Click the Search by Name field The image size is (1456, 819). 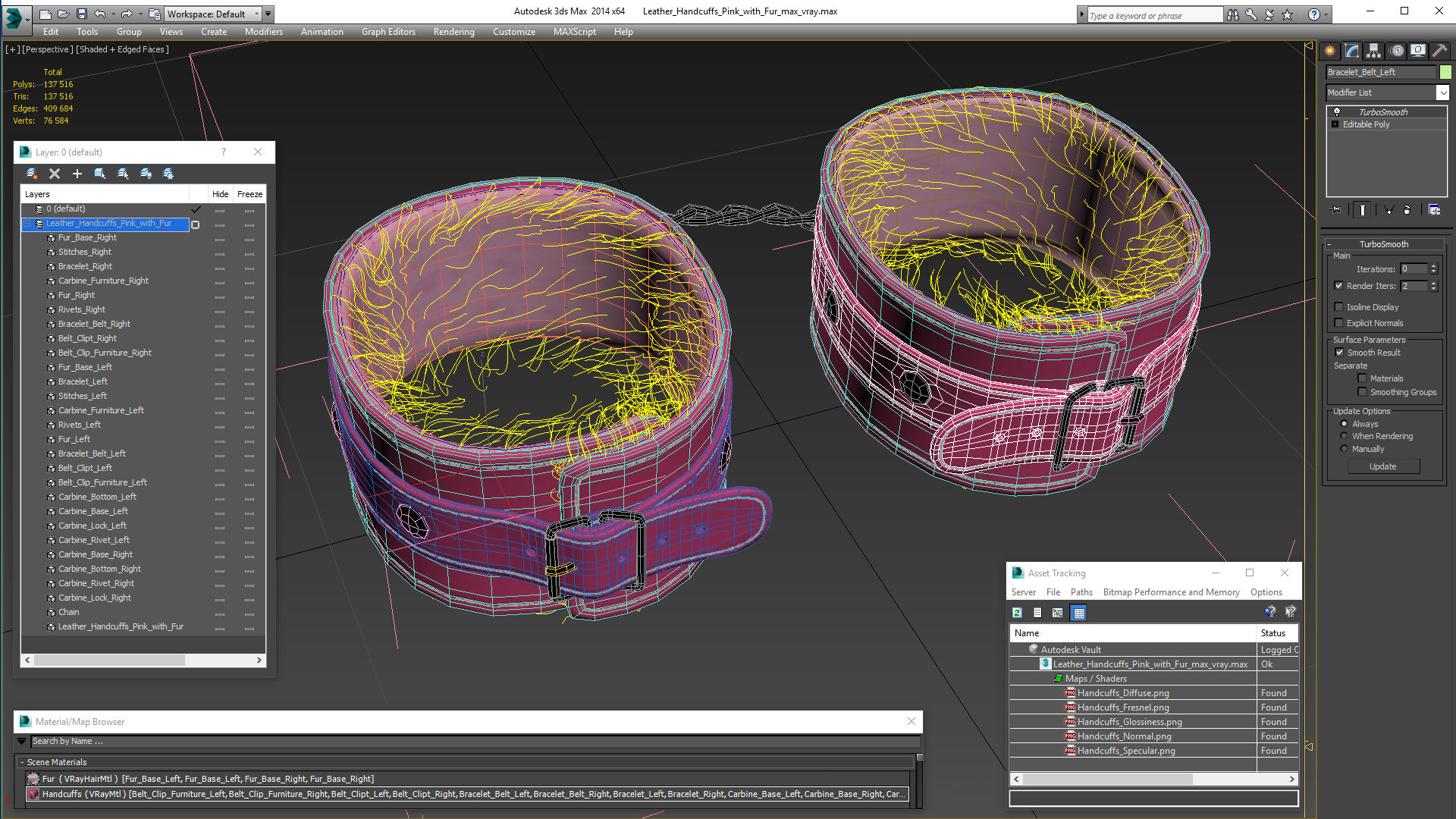pyautogui.click(x=475, y=741)
